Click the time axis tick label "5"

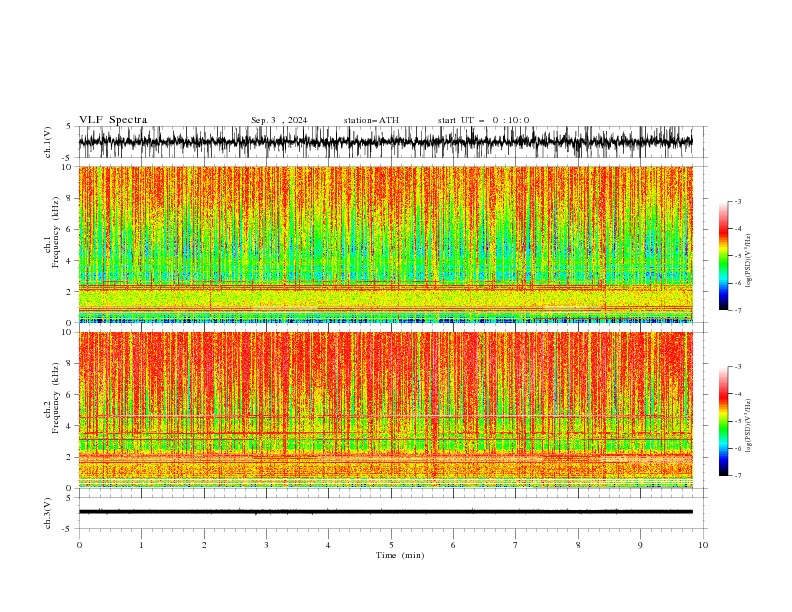(x=391, y=545)
